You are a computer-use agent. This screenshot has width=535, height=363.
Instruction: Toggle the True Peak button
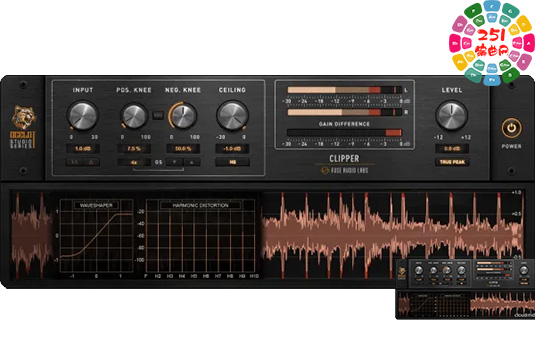click(x=452, y=162)
